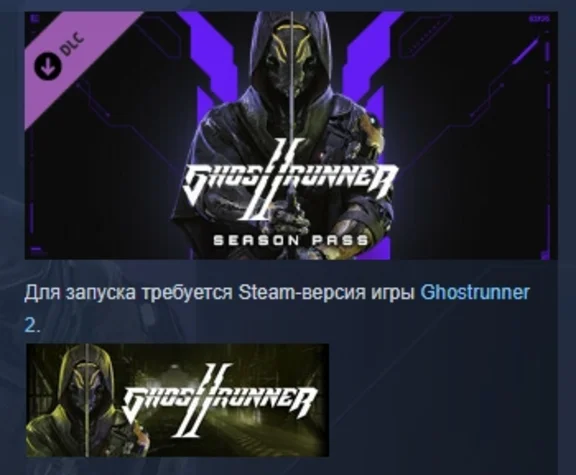This screenshot has width=576, height=475.
Task: Click the top-right corner code in banner
Action: point(539,19)
